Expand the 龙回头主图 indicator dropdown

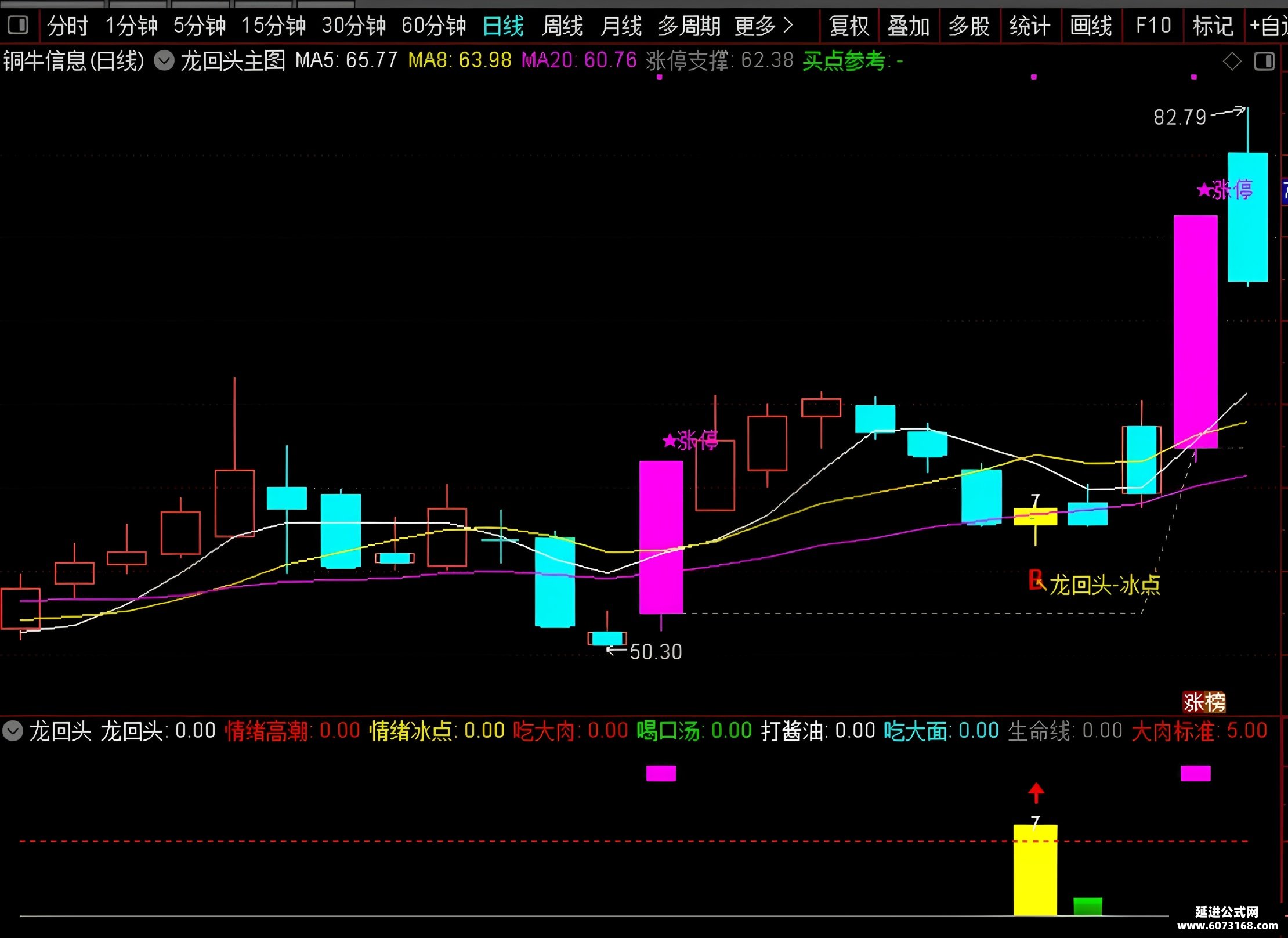click(164, 60)
